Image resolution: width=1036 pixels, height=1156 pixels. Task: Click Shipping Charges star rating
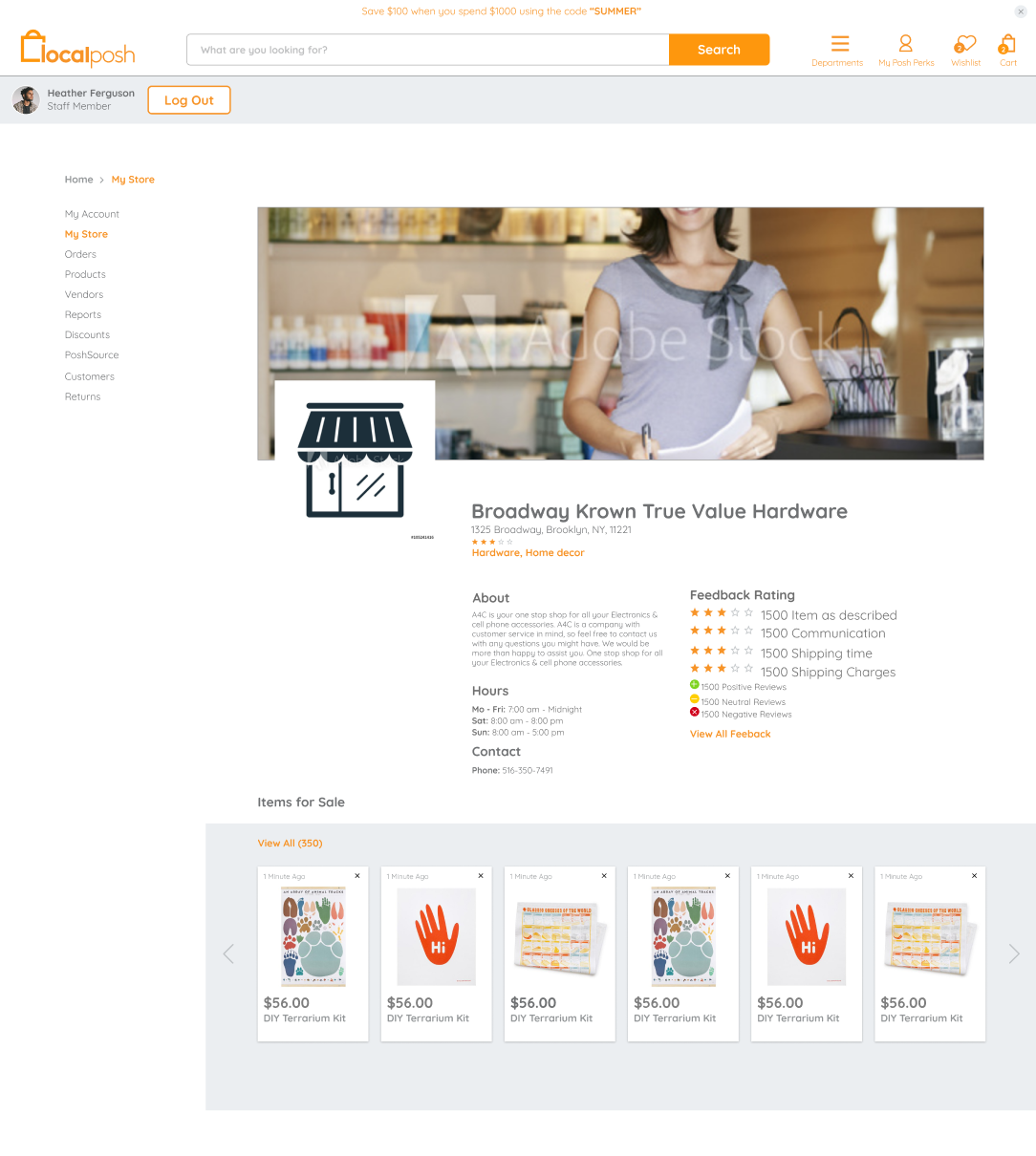click(x=722, y=669)
